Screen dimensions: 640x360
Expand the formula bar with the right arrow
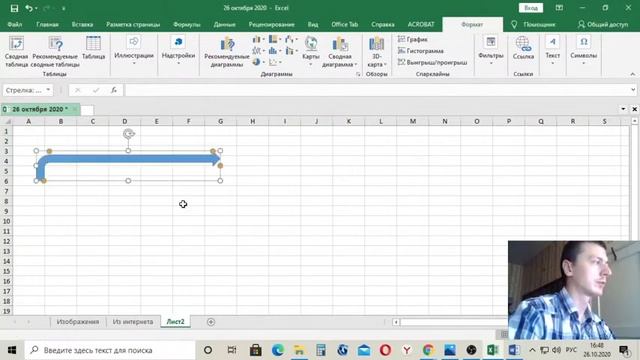633,90
